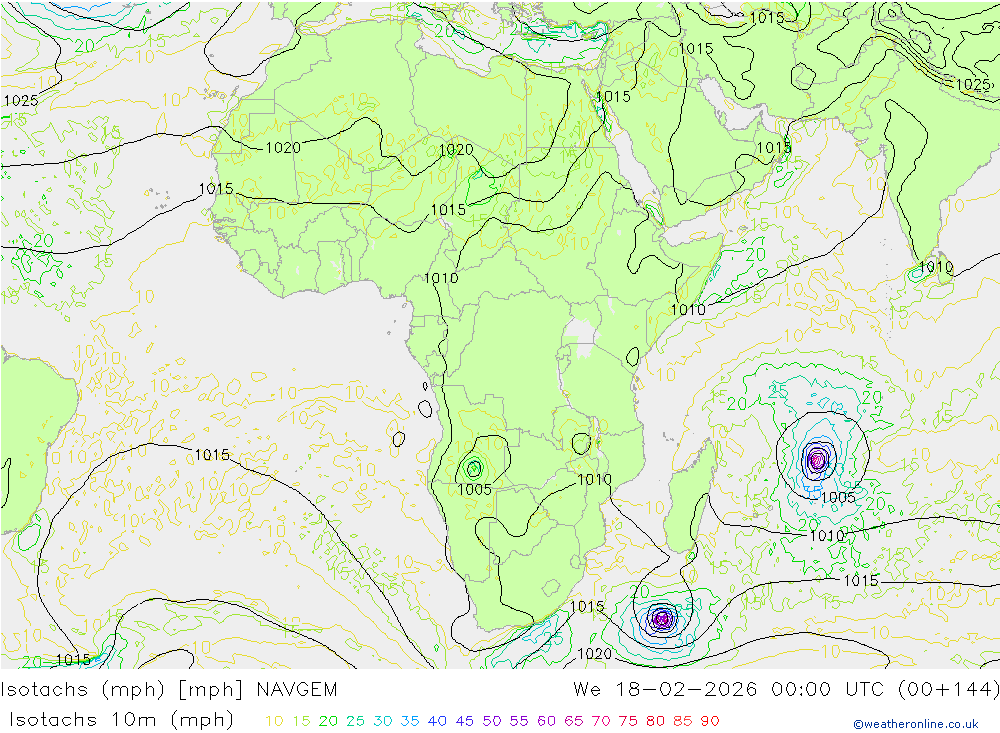Viewport: 1000px width, 733px height.
Task: Click the 'Isotachs 10m (mph)' legend label
Action: (x=122, y=720)
